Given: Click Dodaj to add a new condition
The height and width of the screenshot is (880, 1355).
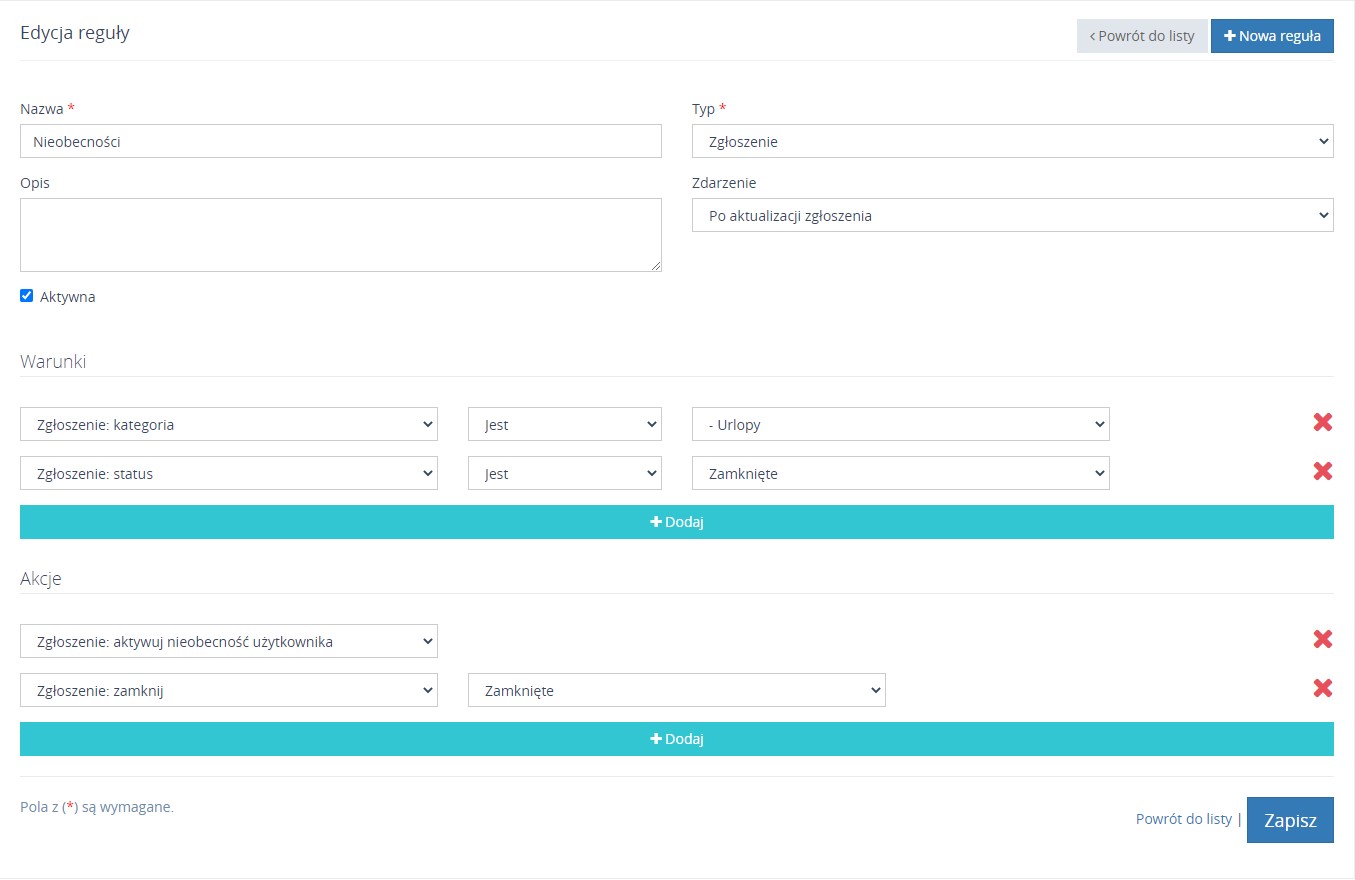Looking at the screenshot, I should click(676, 522).
